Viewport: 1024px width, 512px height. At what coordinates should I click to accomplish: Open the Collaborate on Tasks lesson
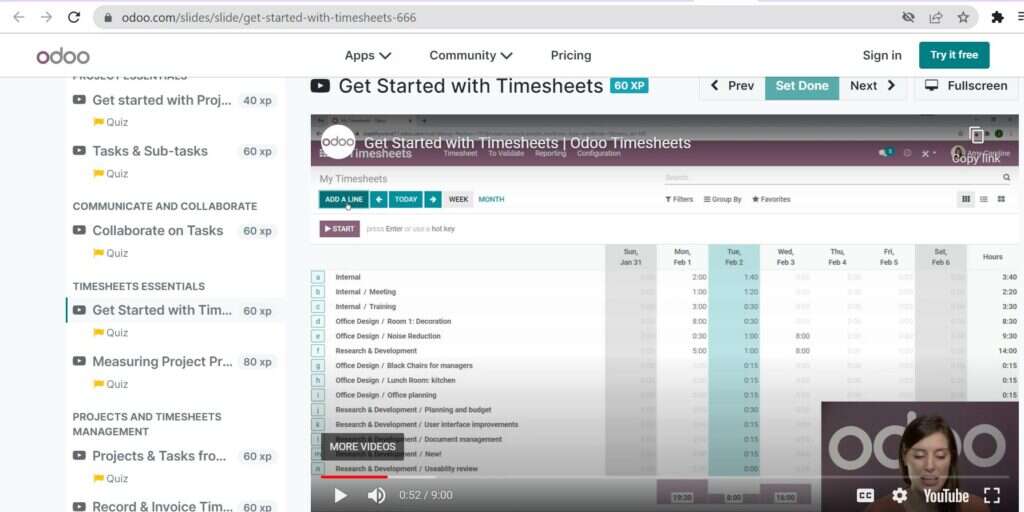click(x=157, y=231)
